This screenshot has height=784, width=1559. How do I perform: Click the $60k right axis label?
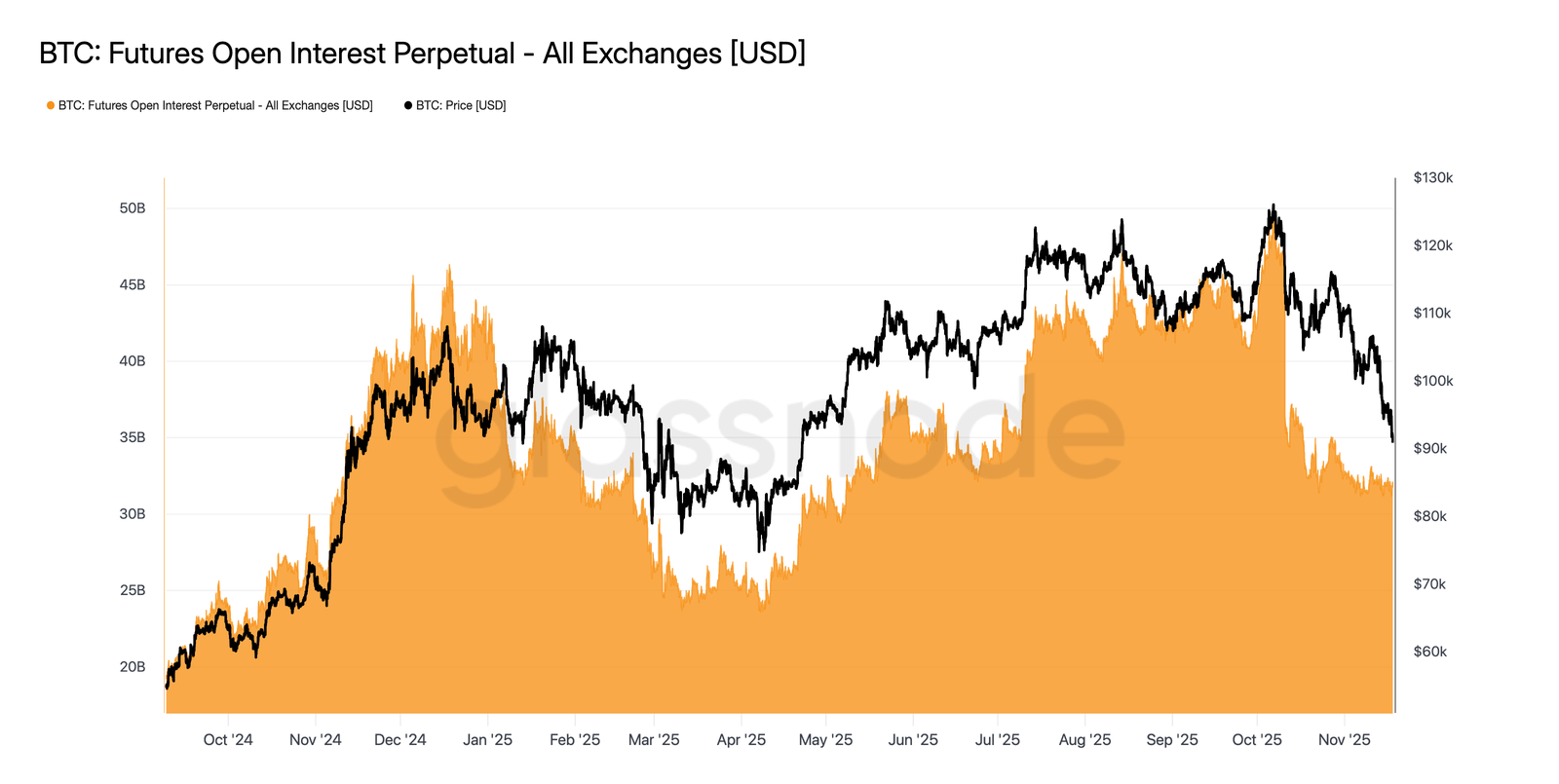[x=1430, y=652]
